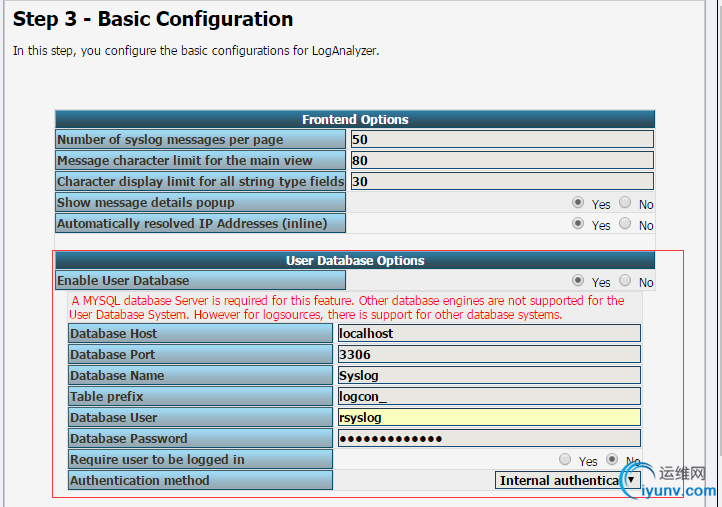Click the Step 3 - Basic Configuration heading
722x507 pixels.
pos(153,19)
